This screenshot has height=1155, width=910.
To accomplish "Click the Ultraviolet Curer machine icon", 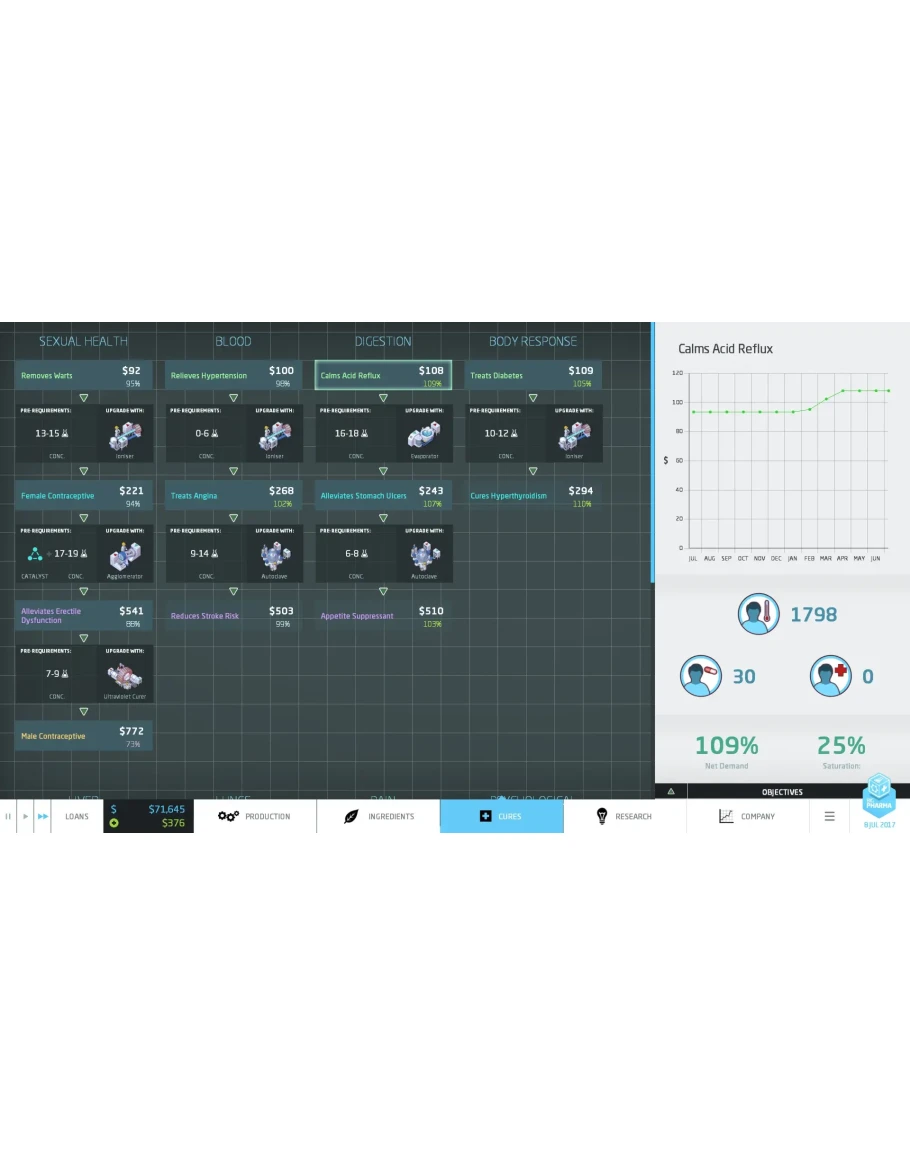I will pyautogui.click(x=125, y=675).
